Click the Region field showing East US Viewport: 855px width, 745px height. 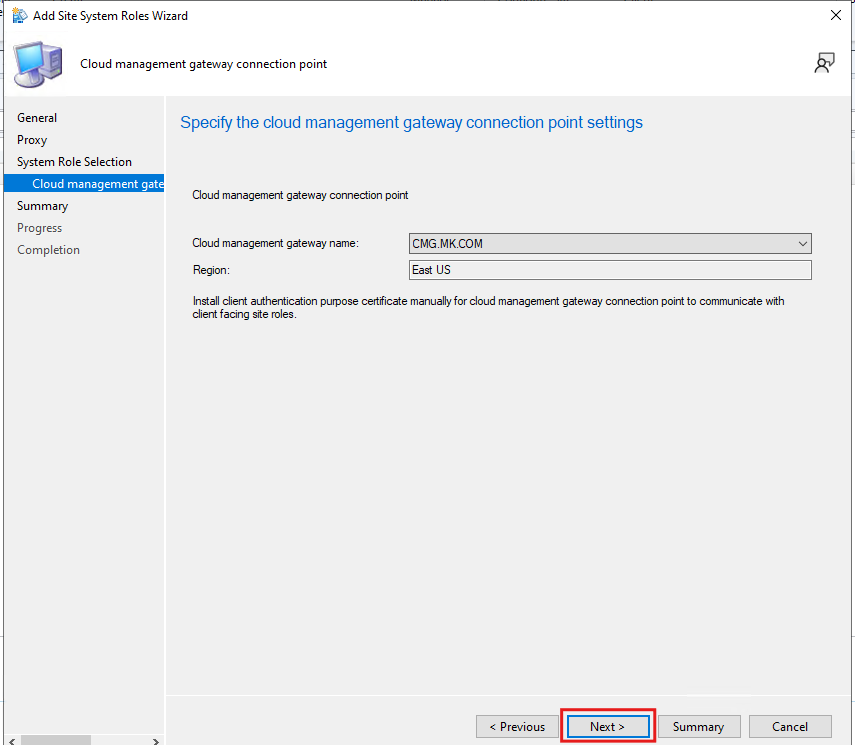610,270
